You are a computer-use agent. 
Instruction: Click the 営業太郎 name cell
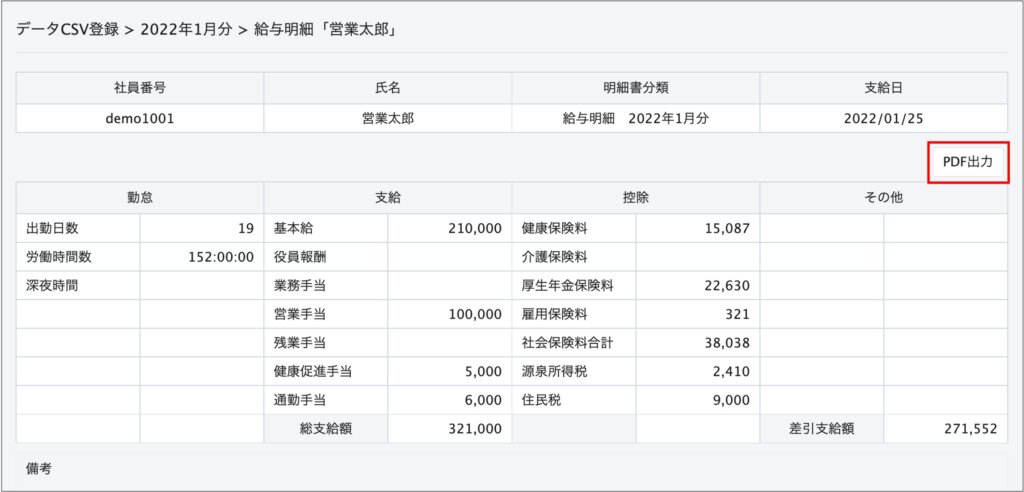[388, 118]
